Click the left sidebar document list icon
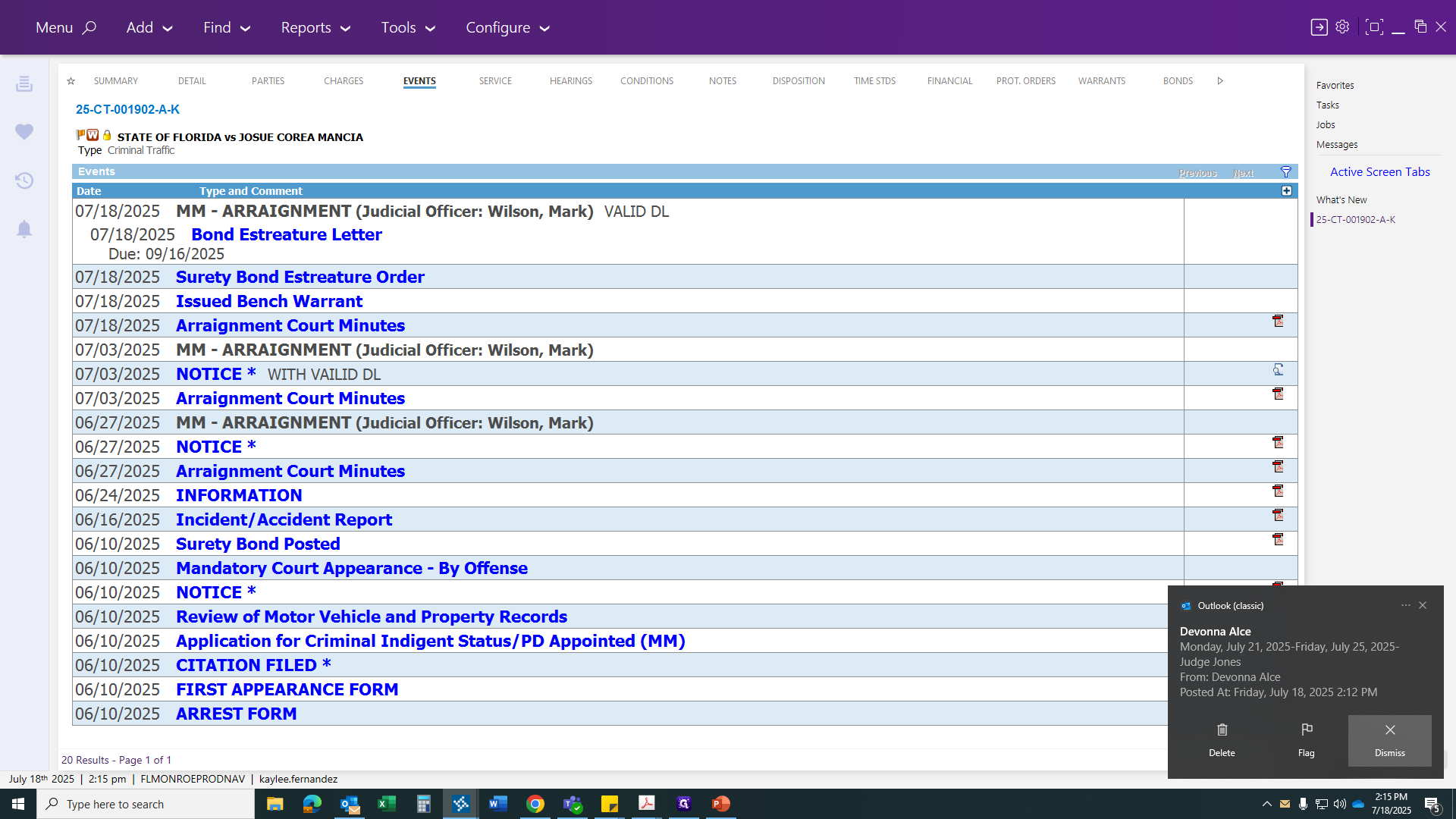 pos(24,83)
